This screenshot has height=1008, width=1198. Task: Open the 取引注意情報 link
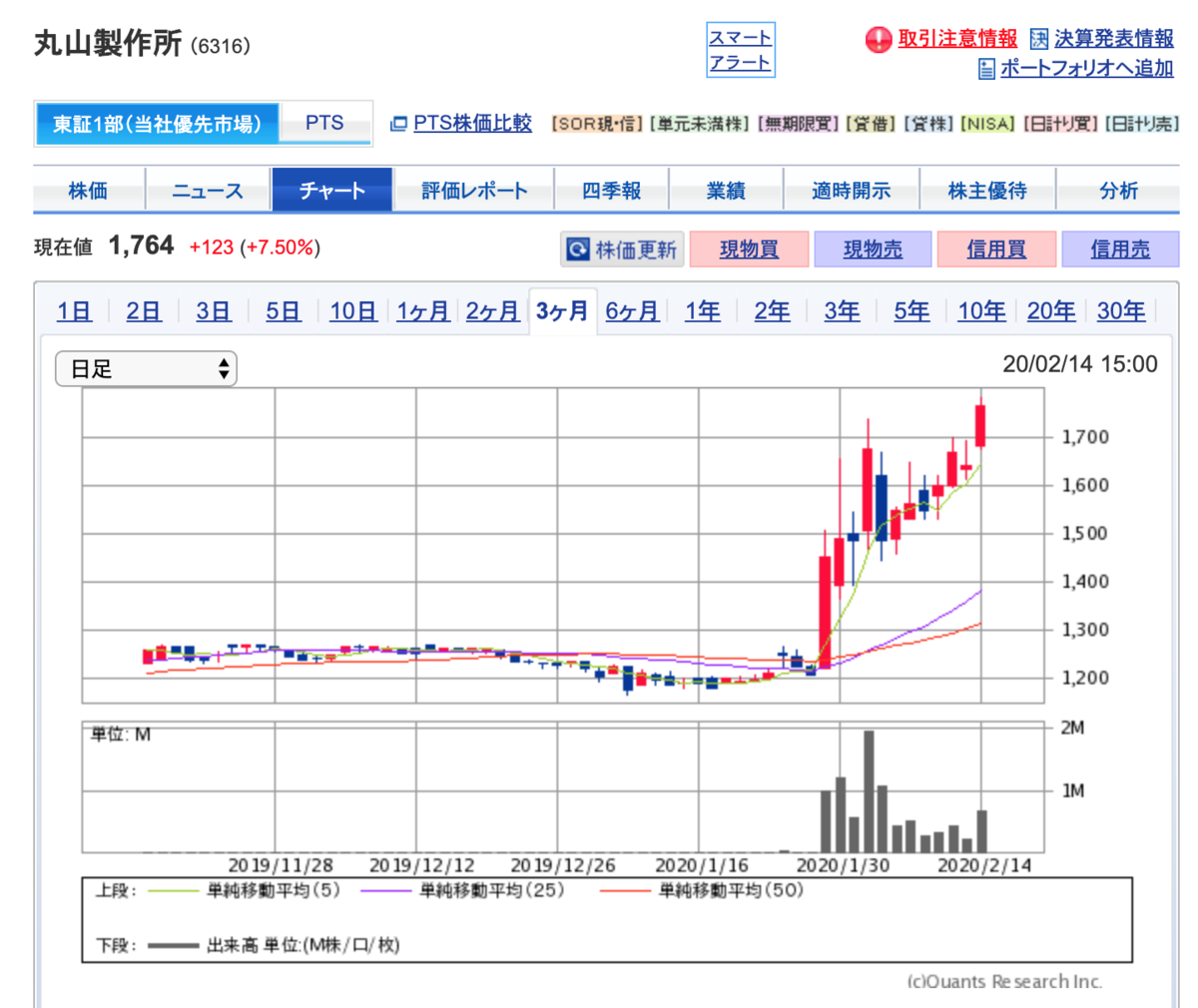pyautogui.click(x=956, y=39)
